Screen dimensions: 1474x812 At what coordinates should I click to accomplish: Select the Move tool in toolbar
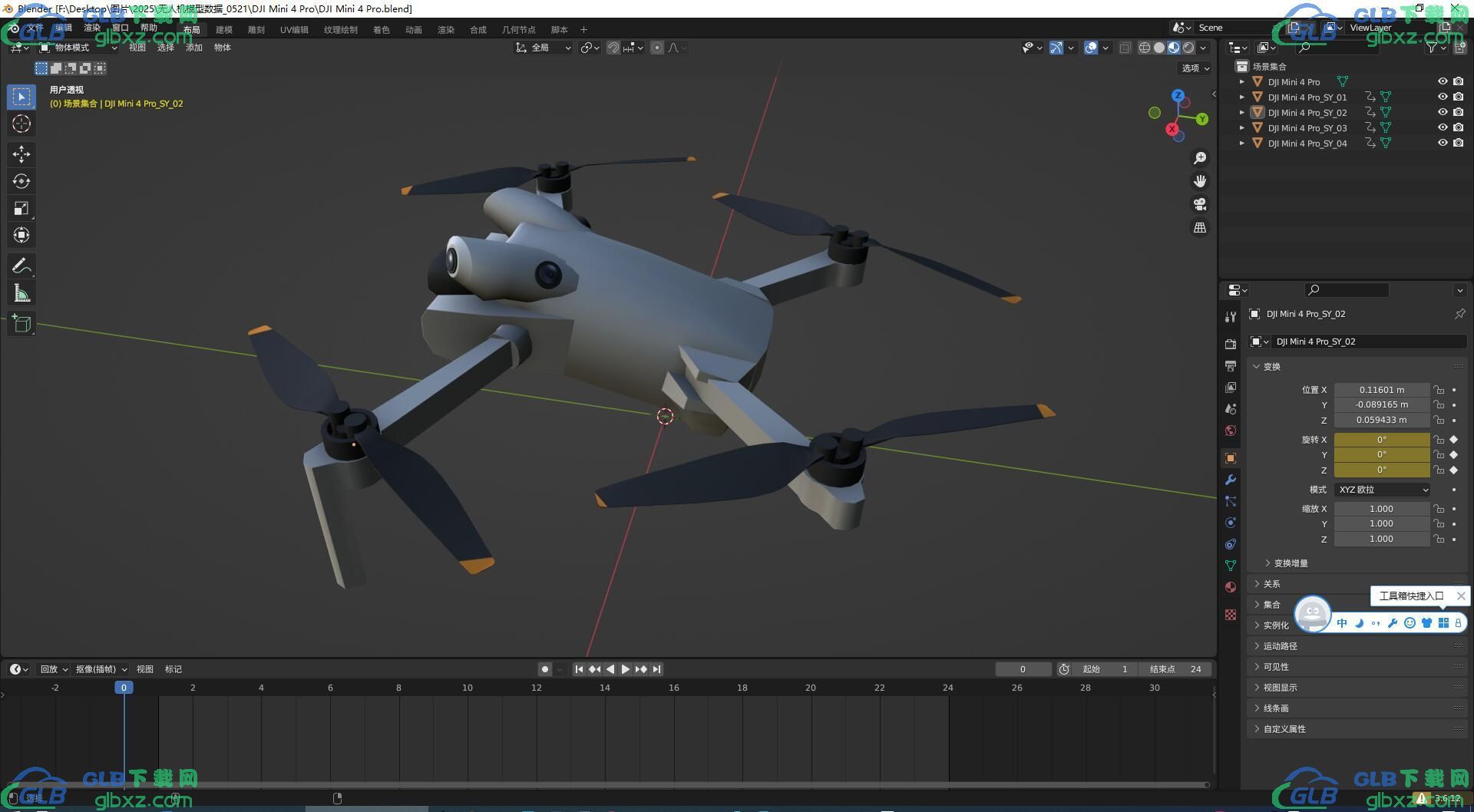pos(21,154)
